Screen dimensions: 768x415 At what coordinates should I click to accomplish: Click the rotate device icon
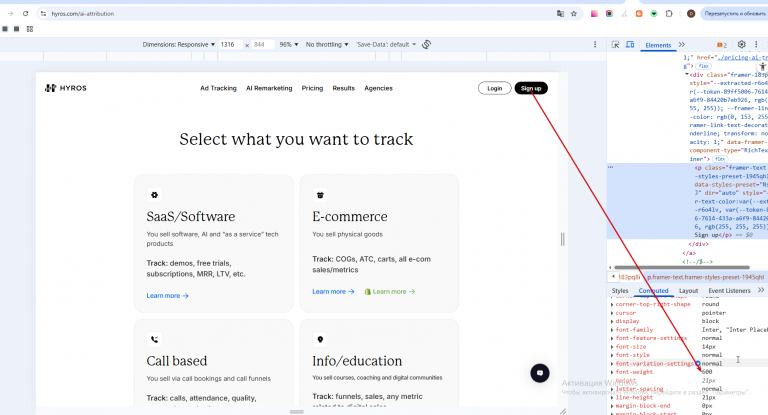[427, 45]
